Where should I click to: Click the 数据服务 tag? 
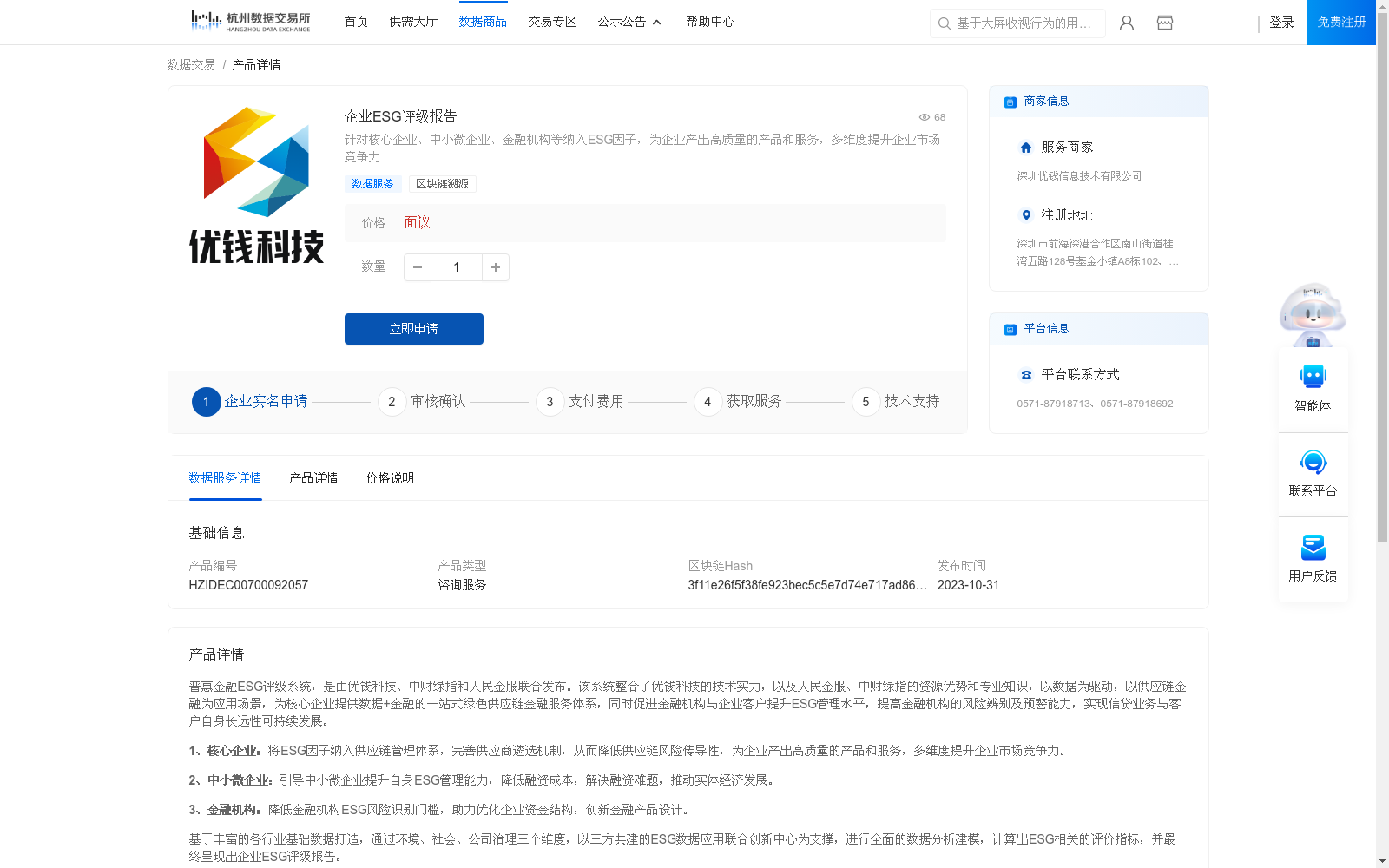[x=372, y=184]
